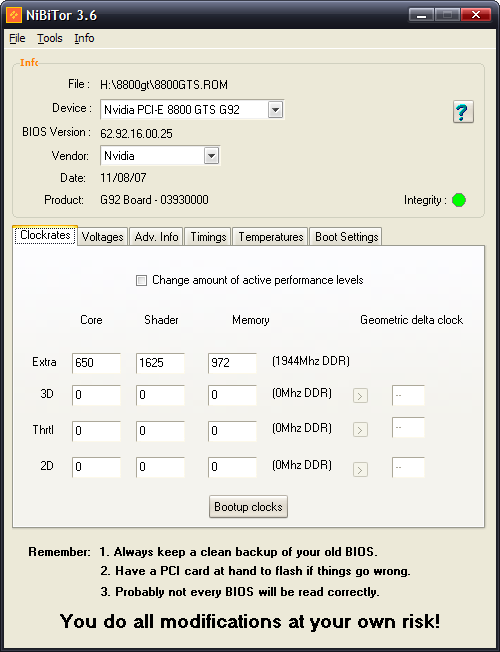This screenshot has height=652, width=500.
Task: Switch to the Voltages tab
Action: click(102, 237)
